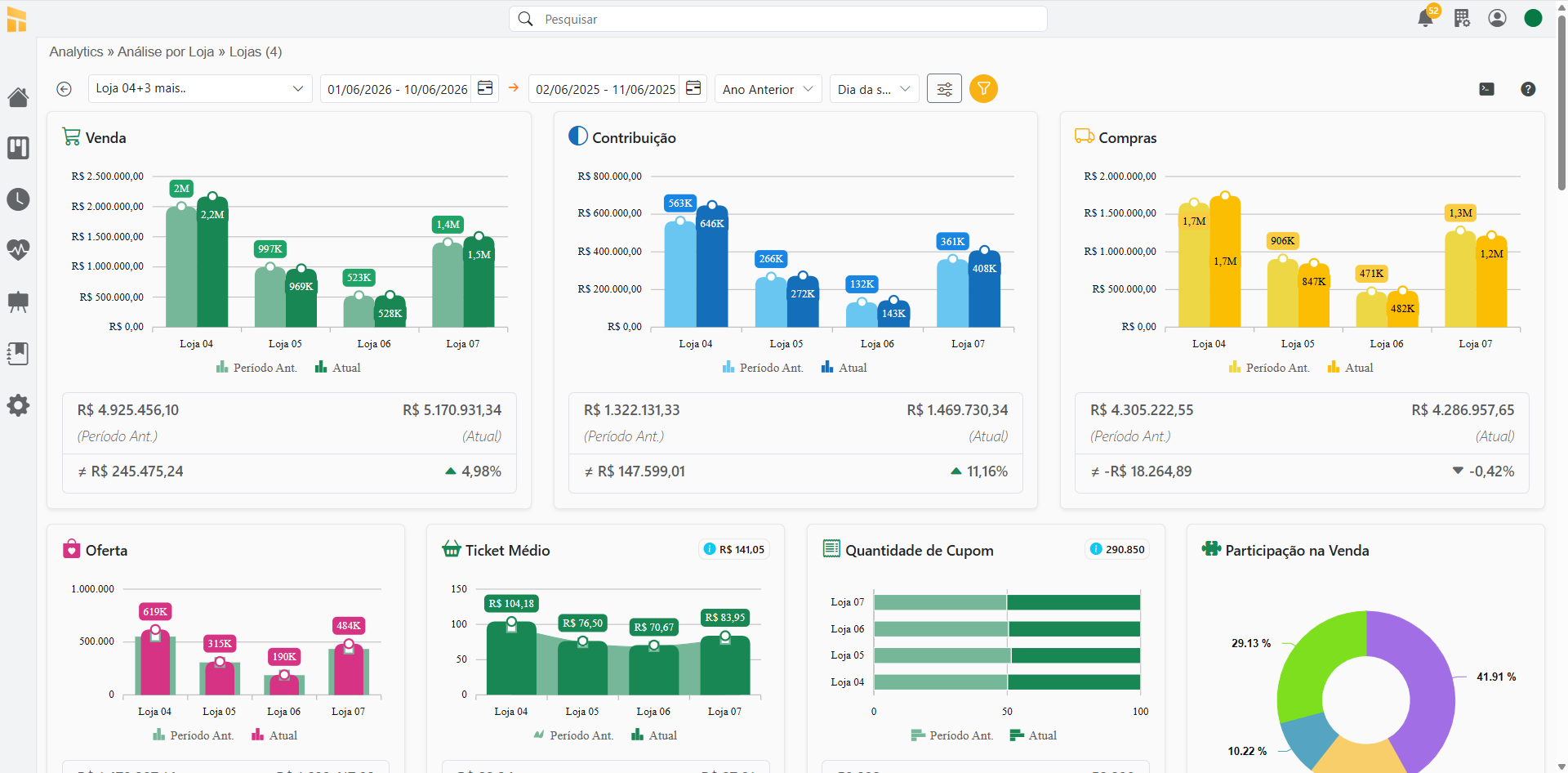Click the Oferta bag icon

click(x=72, y=548)
